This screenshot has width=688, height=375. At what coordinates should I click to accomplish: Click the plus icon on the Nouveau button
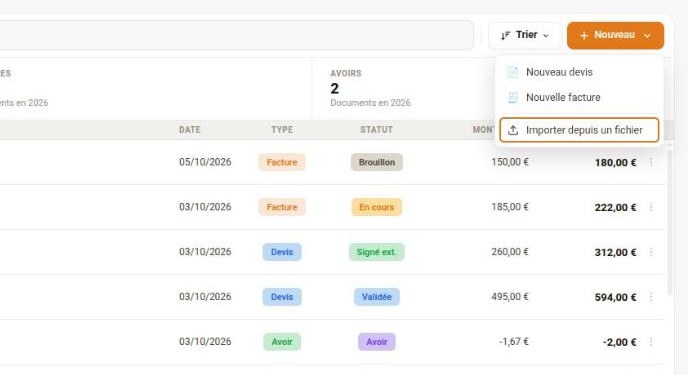tap(584, 36)
